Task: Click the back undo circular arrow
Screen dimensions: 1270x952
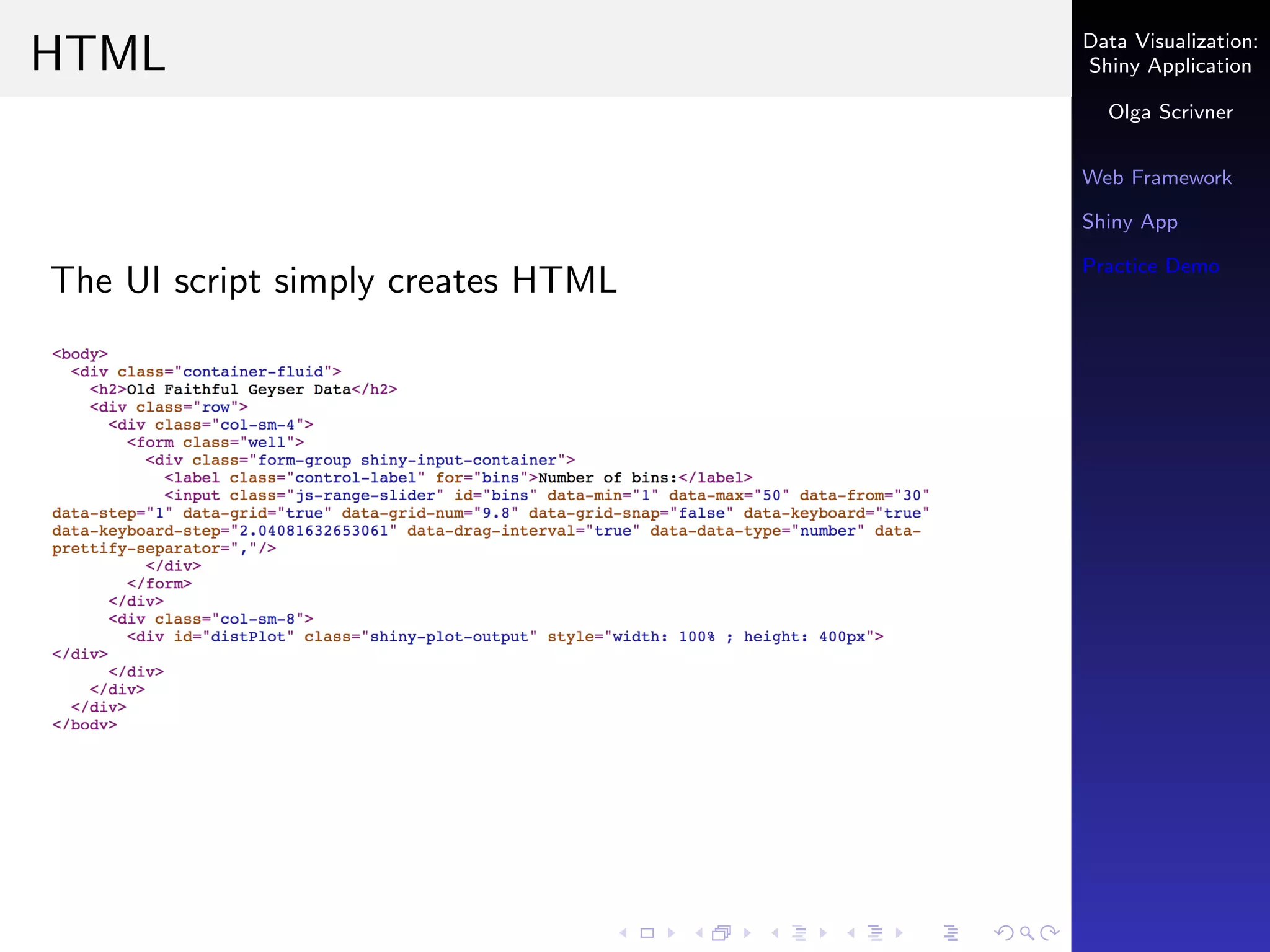Action: tap(1003, 933)
